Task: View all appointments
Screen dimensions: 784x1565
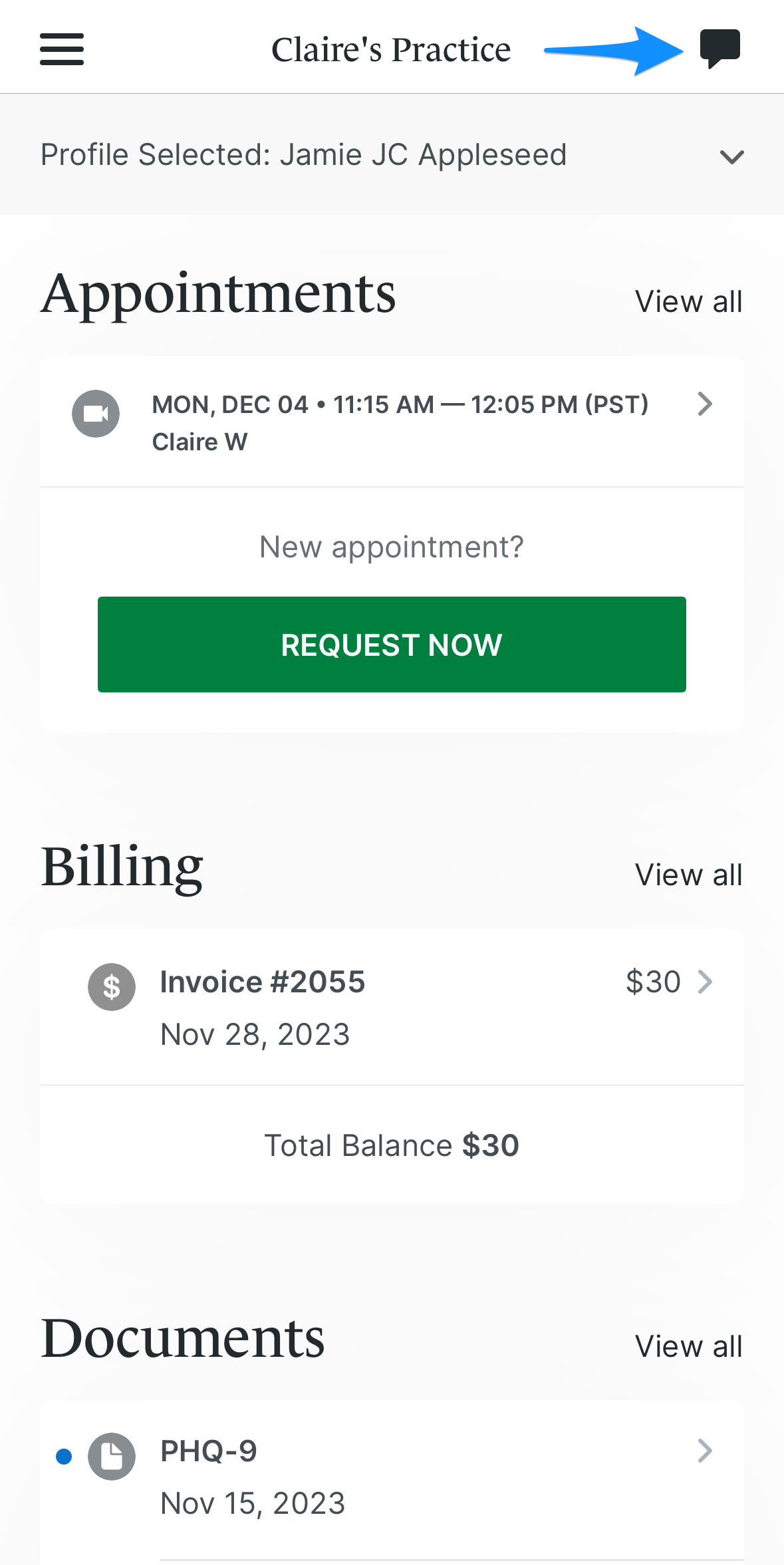Action: click(x=689, y=301)
